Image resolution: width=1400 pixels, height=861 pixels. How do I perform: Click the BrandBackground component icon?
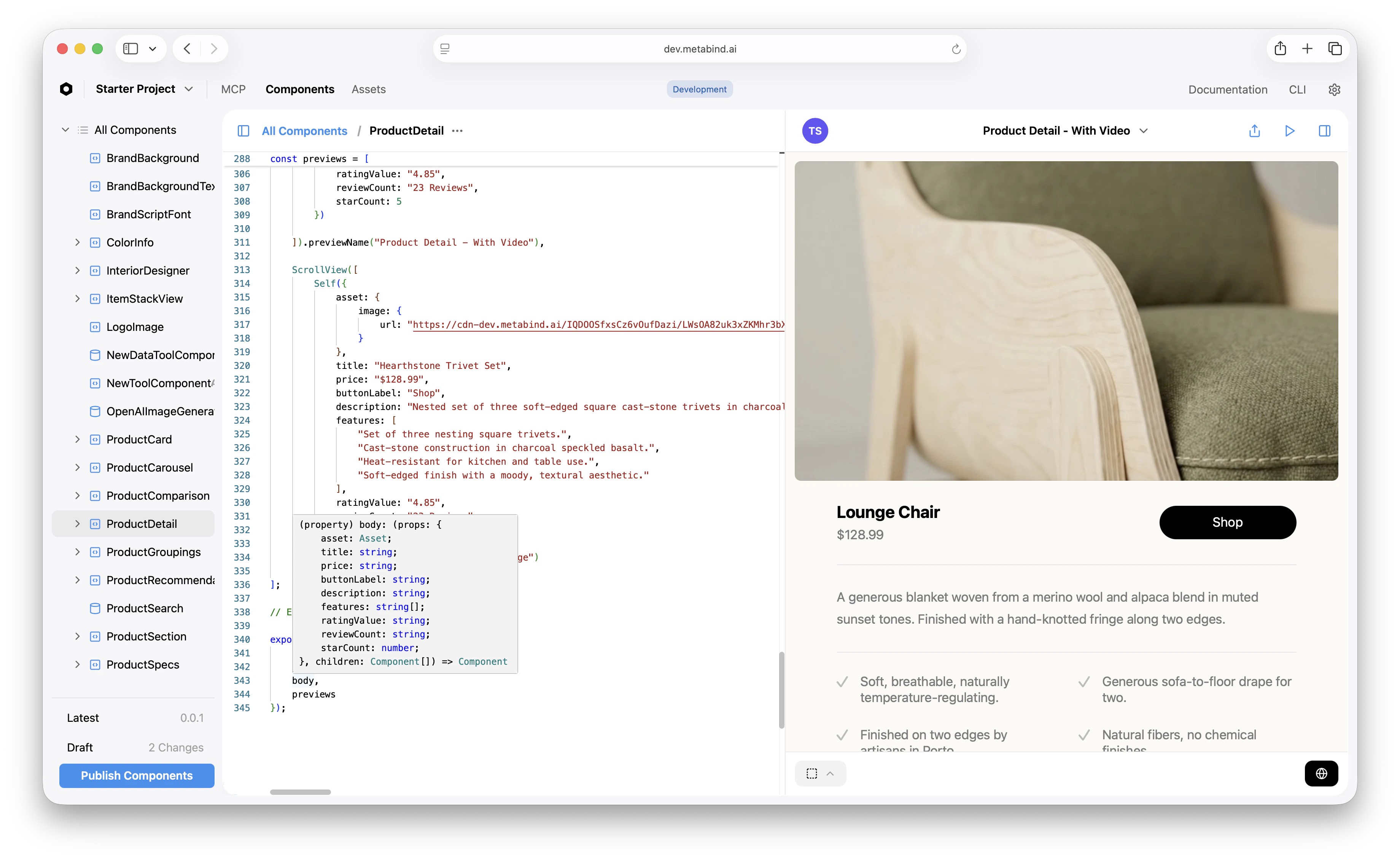[x=95, y=158]
